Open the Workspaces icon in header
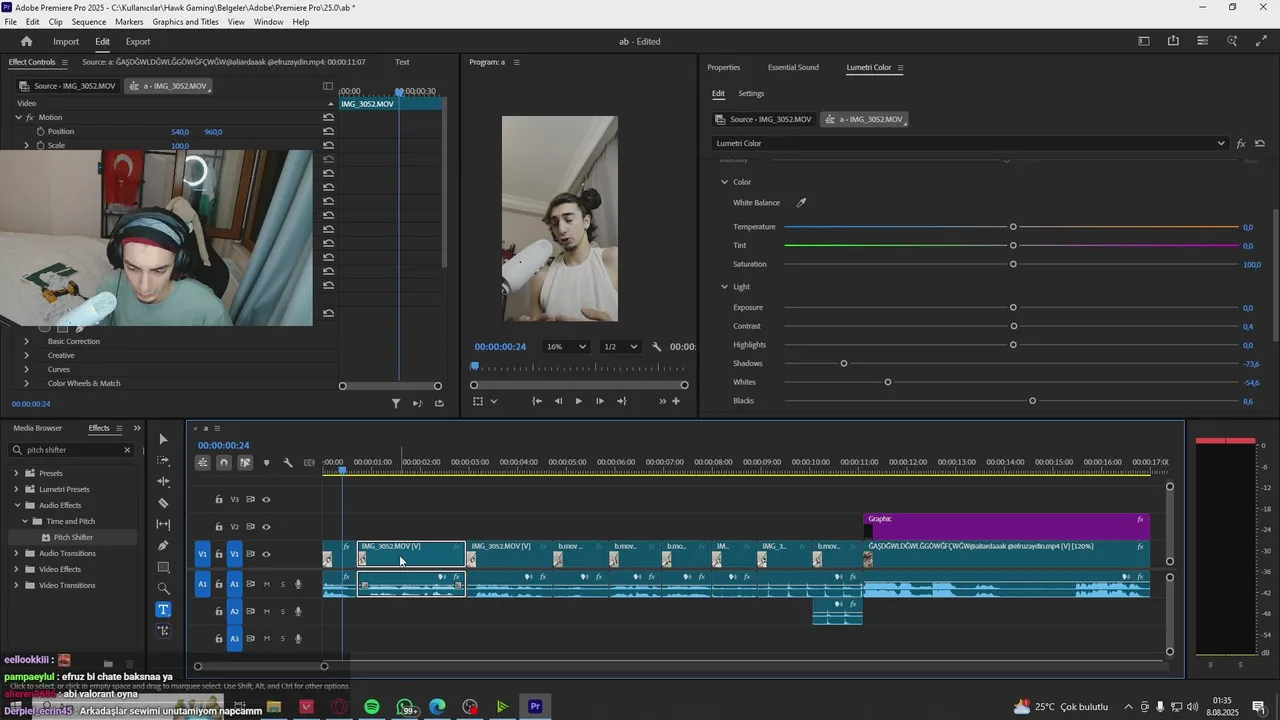This screenshot has width=1280, height=720. (1144, 41)
